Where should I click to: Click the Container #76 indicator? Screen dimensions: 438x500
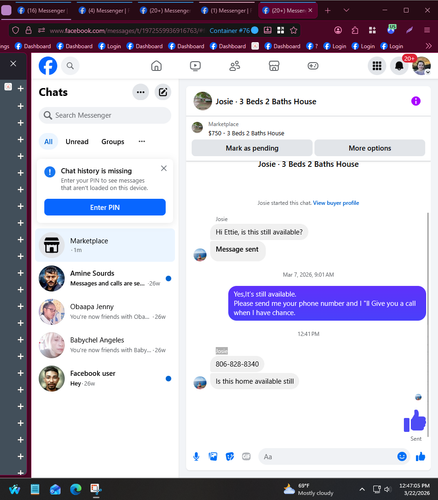tap(234, 30)
